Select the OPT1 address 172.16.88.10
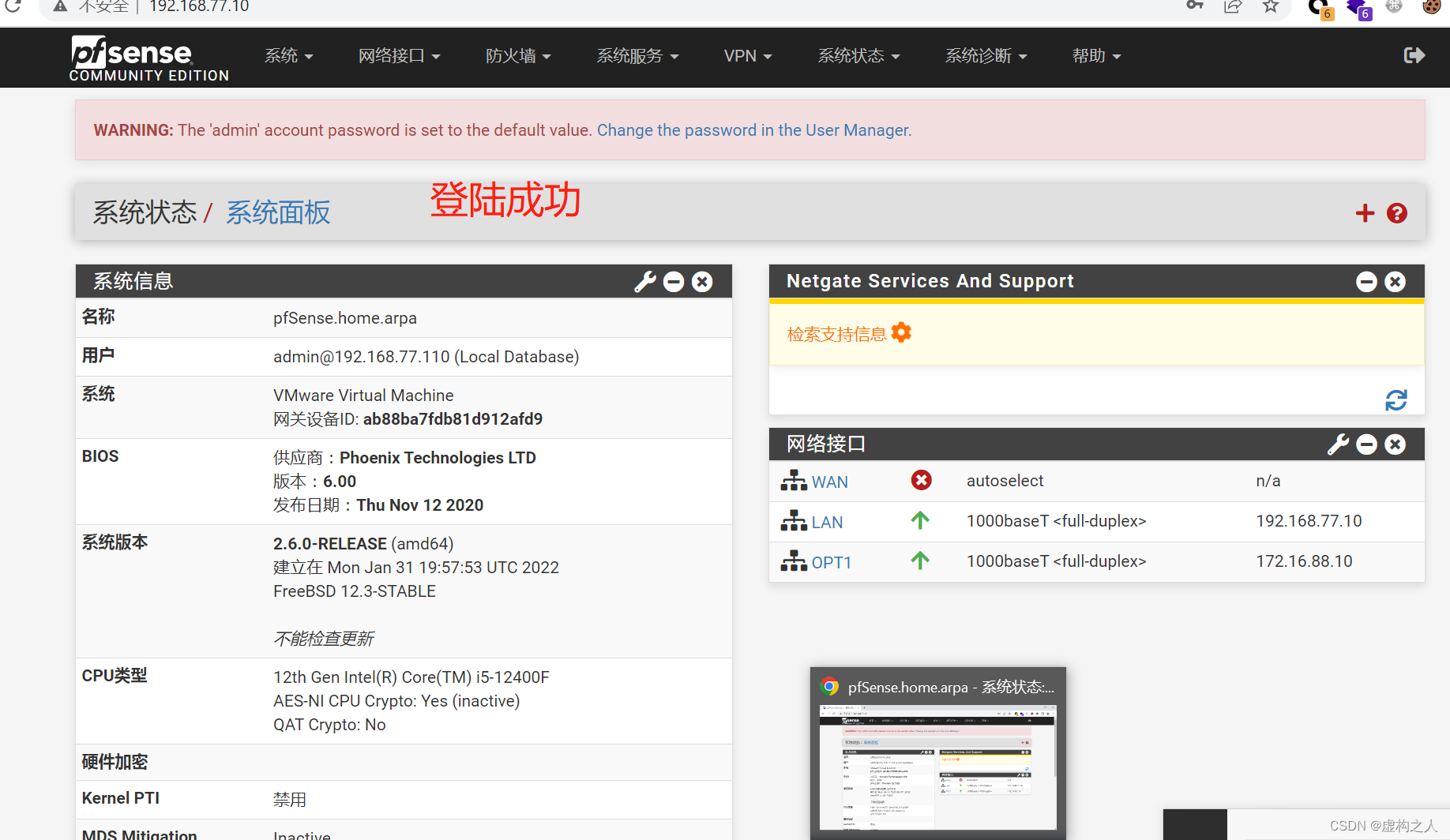This screenshot has width=1450, height=840. (1304, 561)
